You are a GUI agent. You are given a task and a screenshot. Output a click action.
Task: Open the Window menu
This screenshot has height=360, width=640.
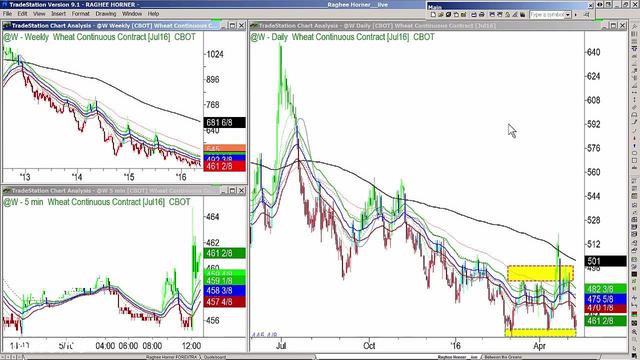pyautogui.click(x=132, y=13)
